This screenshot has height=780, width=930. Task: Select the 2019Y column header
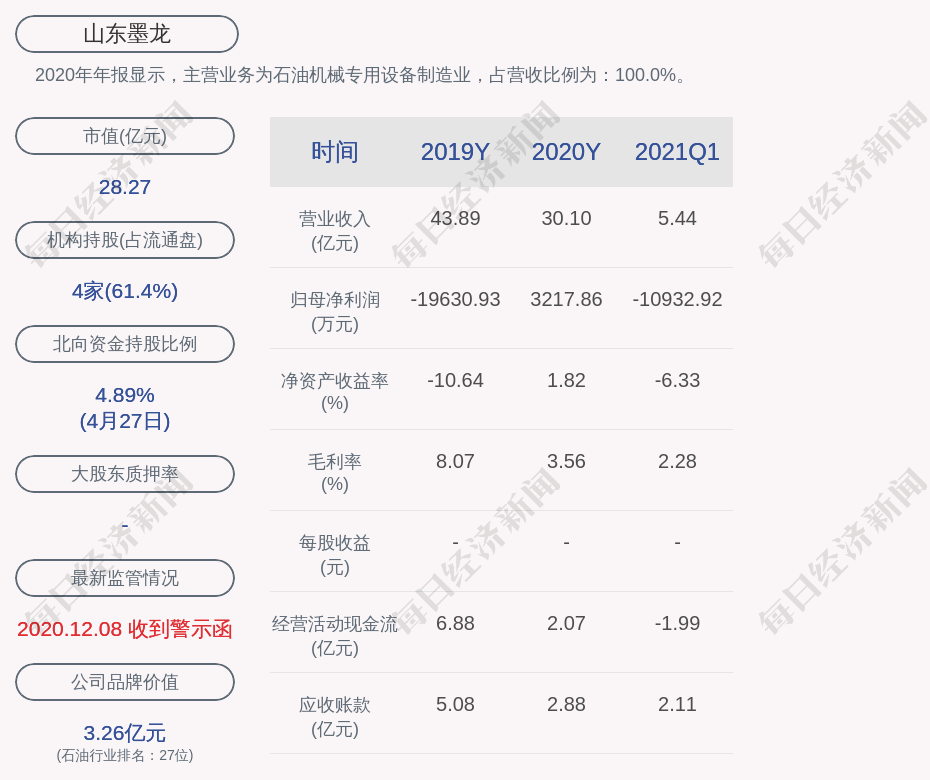coord(456,152)
